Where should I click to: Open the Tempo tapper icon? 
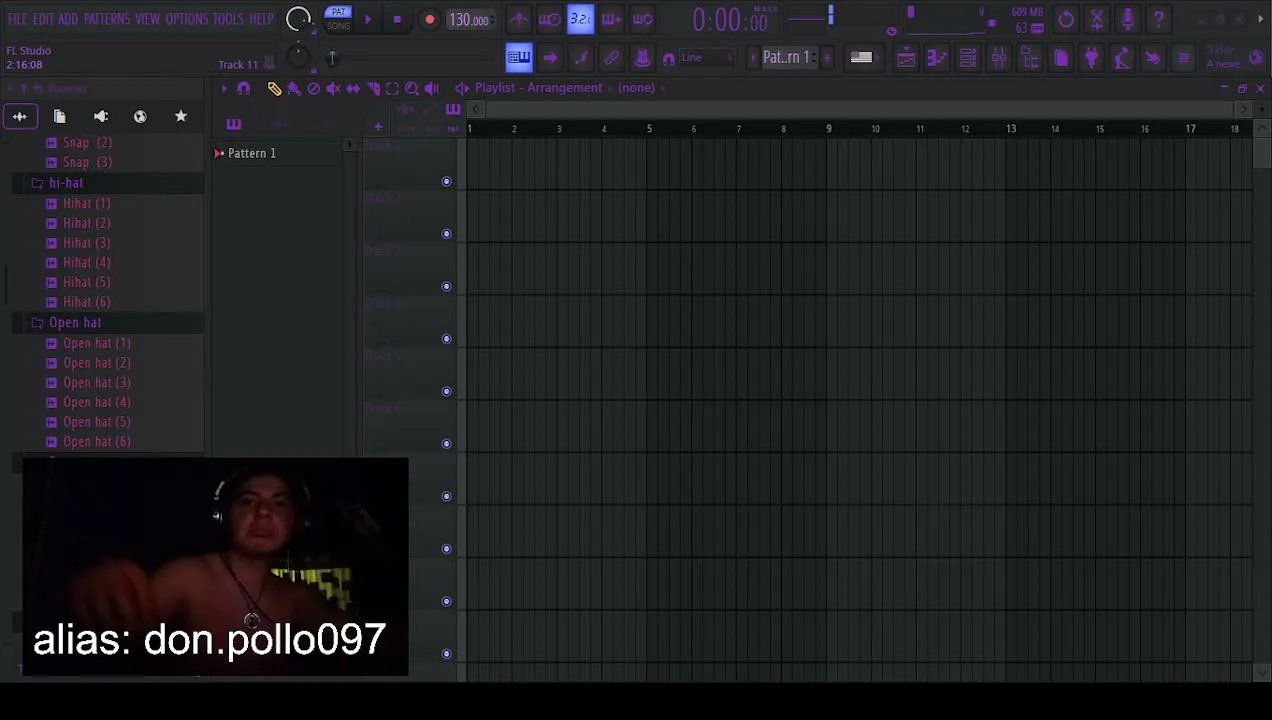pyautogui.click(x=1122, y=58)
